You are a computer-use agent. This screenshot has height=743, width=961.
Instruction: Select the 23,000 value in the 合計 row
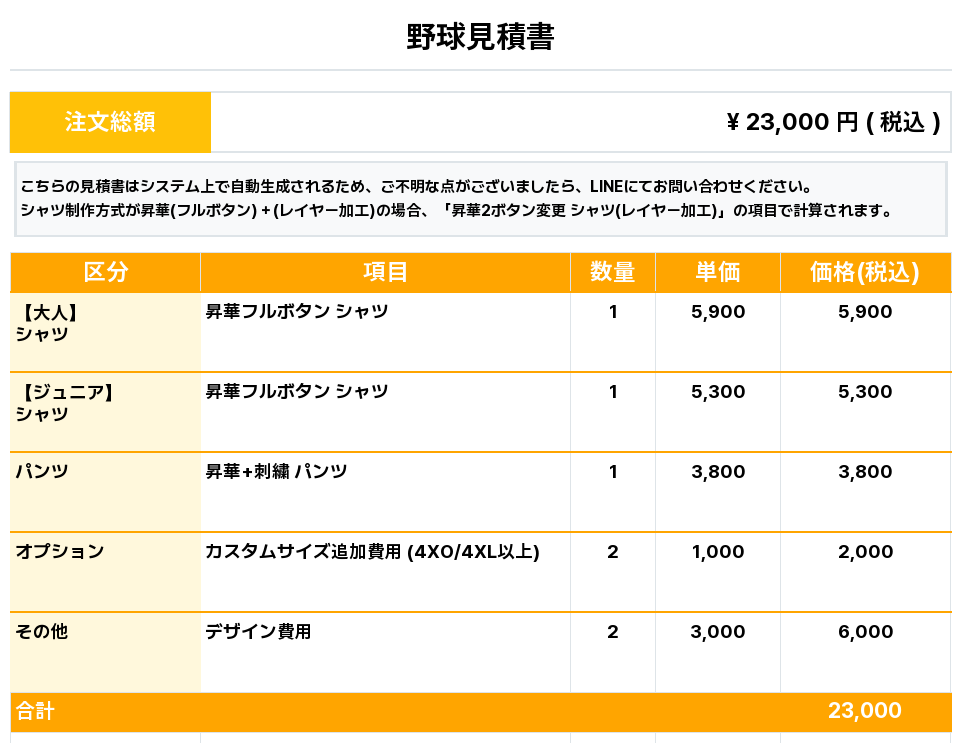(864, 711)
